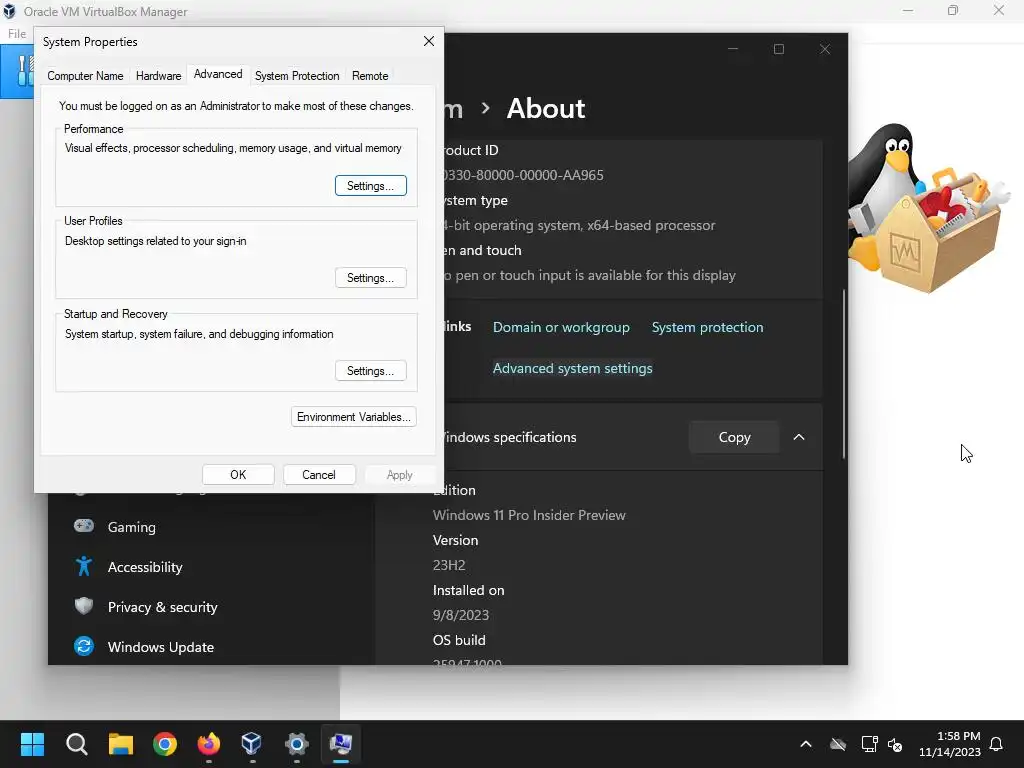
Task: Open Advanced system settings link
Action: pos(572,368)
